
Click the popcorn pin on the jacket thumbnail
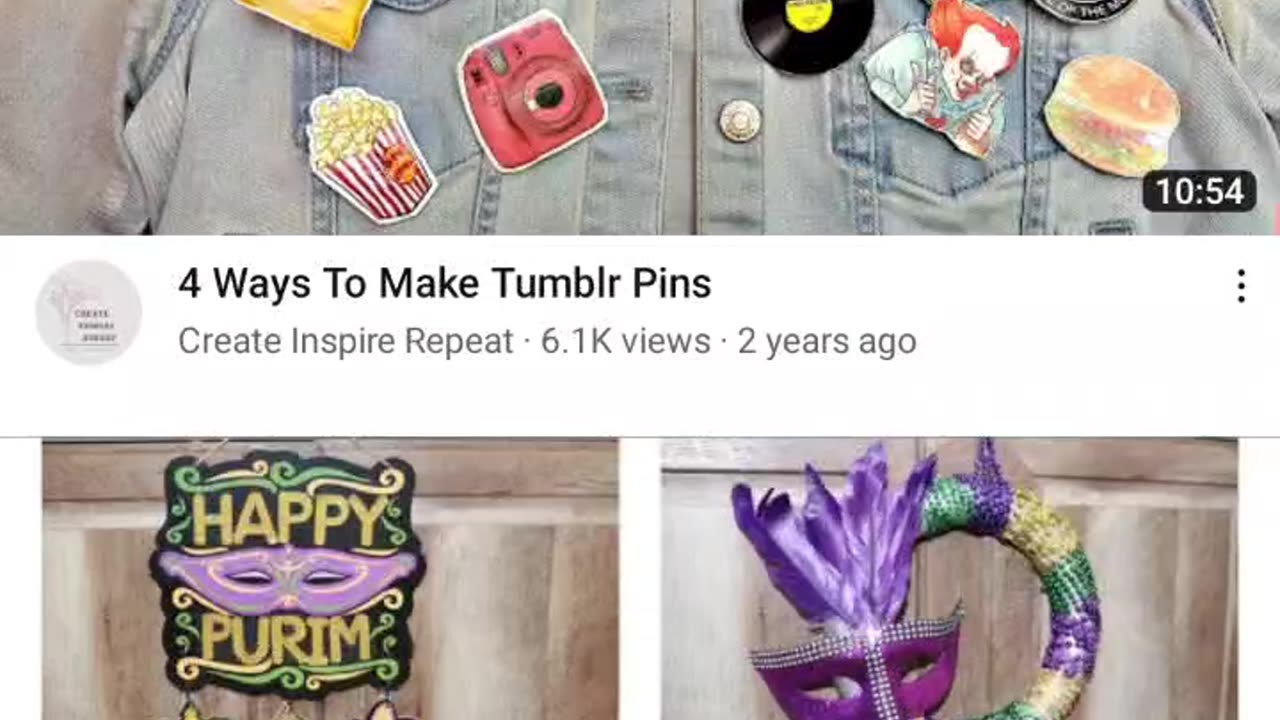click(x=369, y=155)
